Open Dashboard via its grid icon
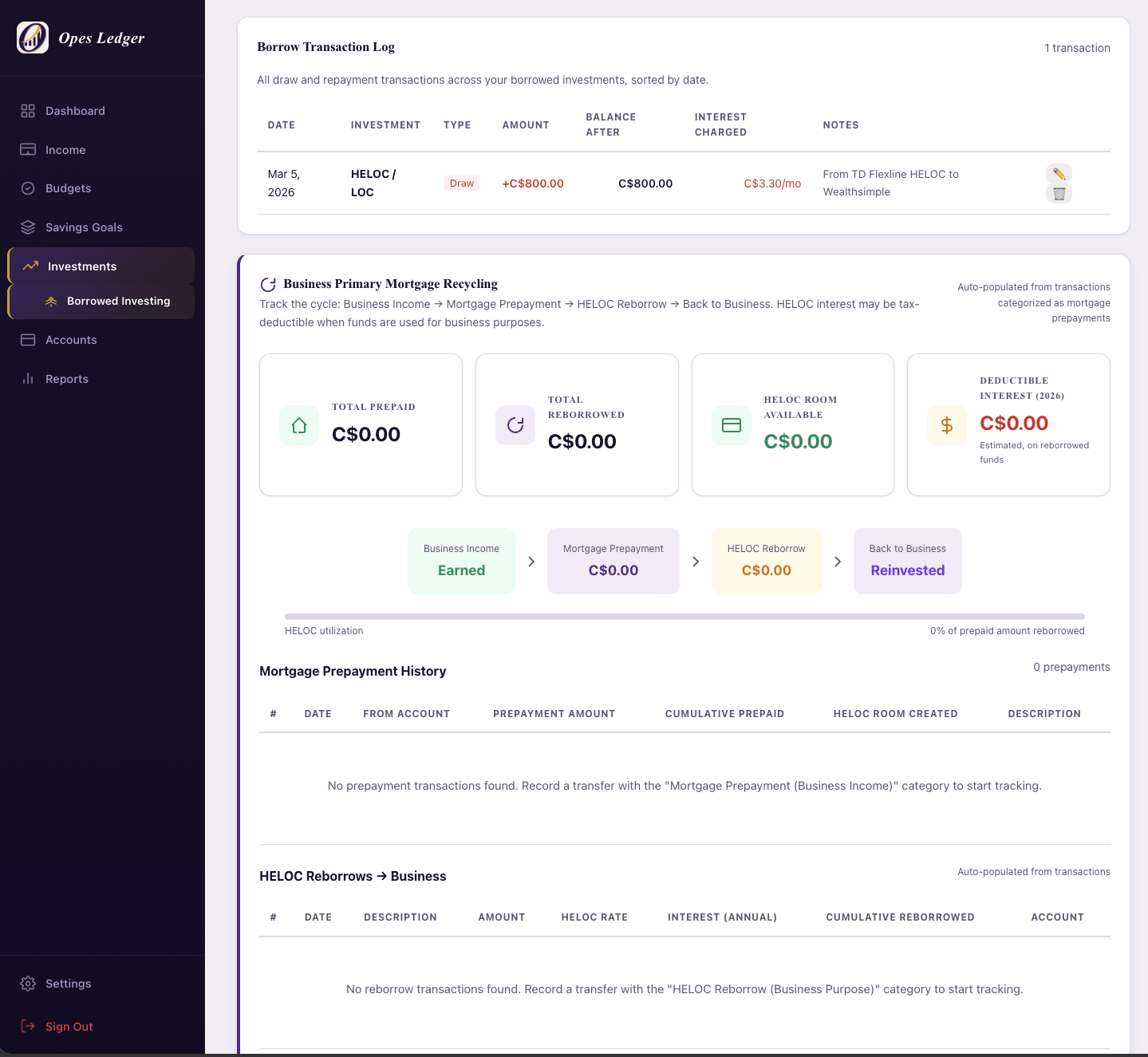 (x=27, y=110)
